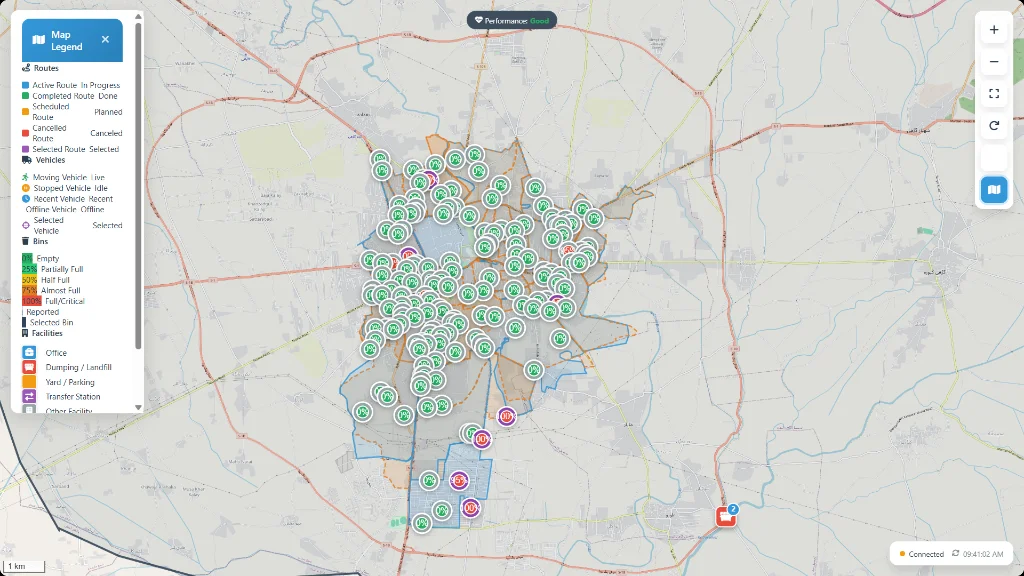1024x576 pixels.
Task: Click the Transfer Station icon
Action: [x=29, y=396]
